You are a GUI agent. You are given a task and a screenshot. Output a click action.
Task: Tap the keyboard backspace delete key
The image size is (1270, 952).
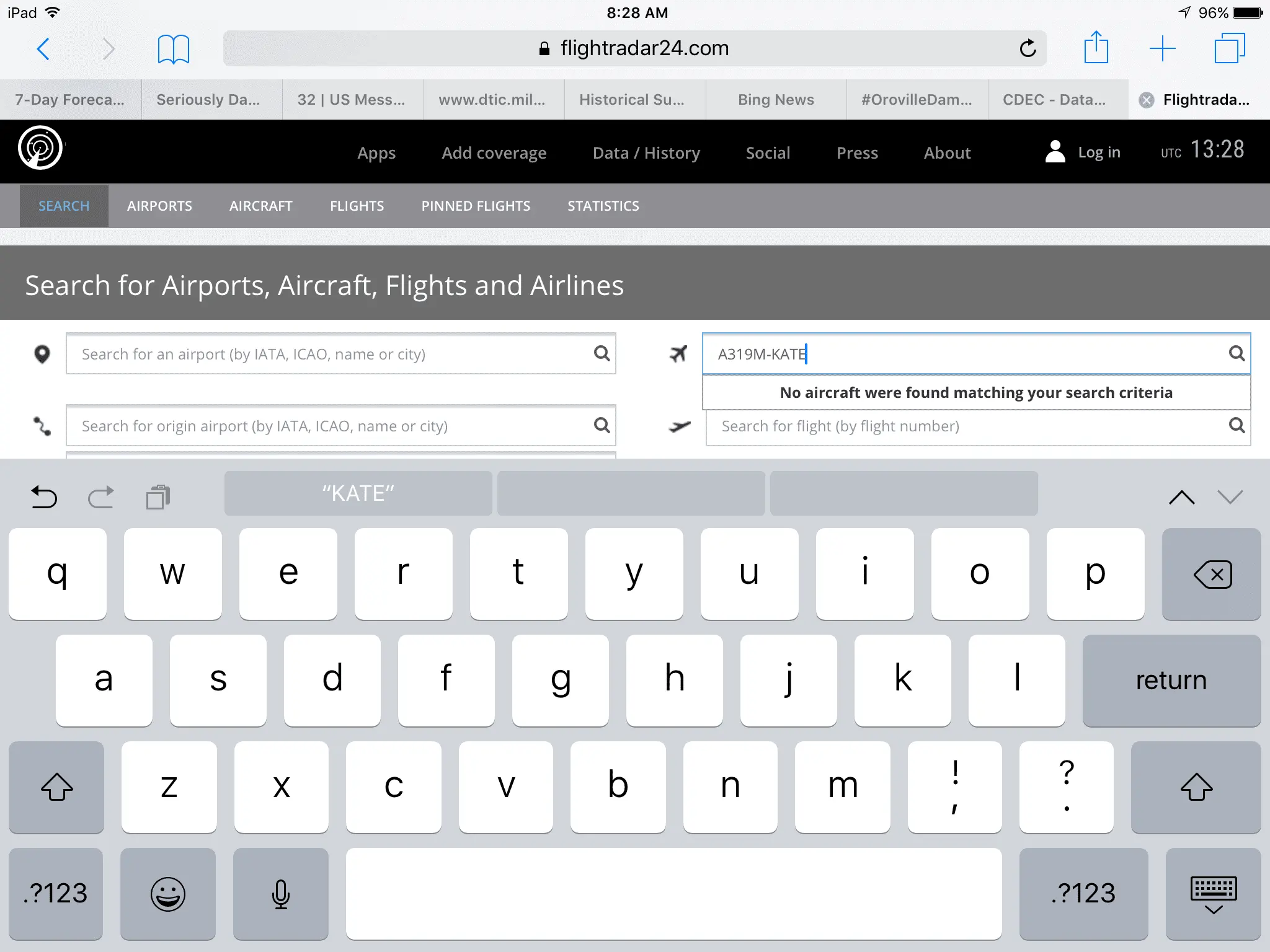[1212, 575]
